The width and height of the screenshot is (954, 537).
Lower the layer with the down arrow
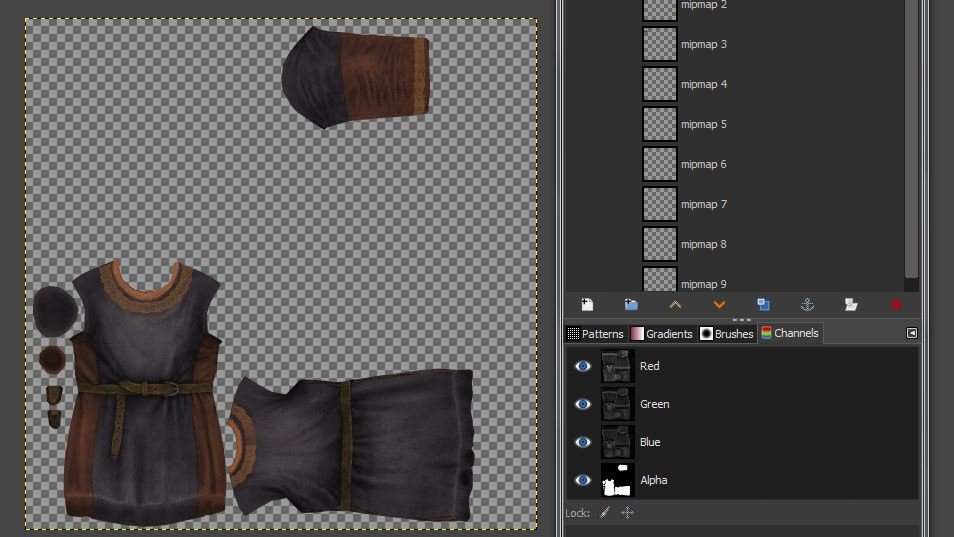point(719,305)
